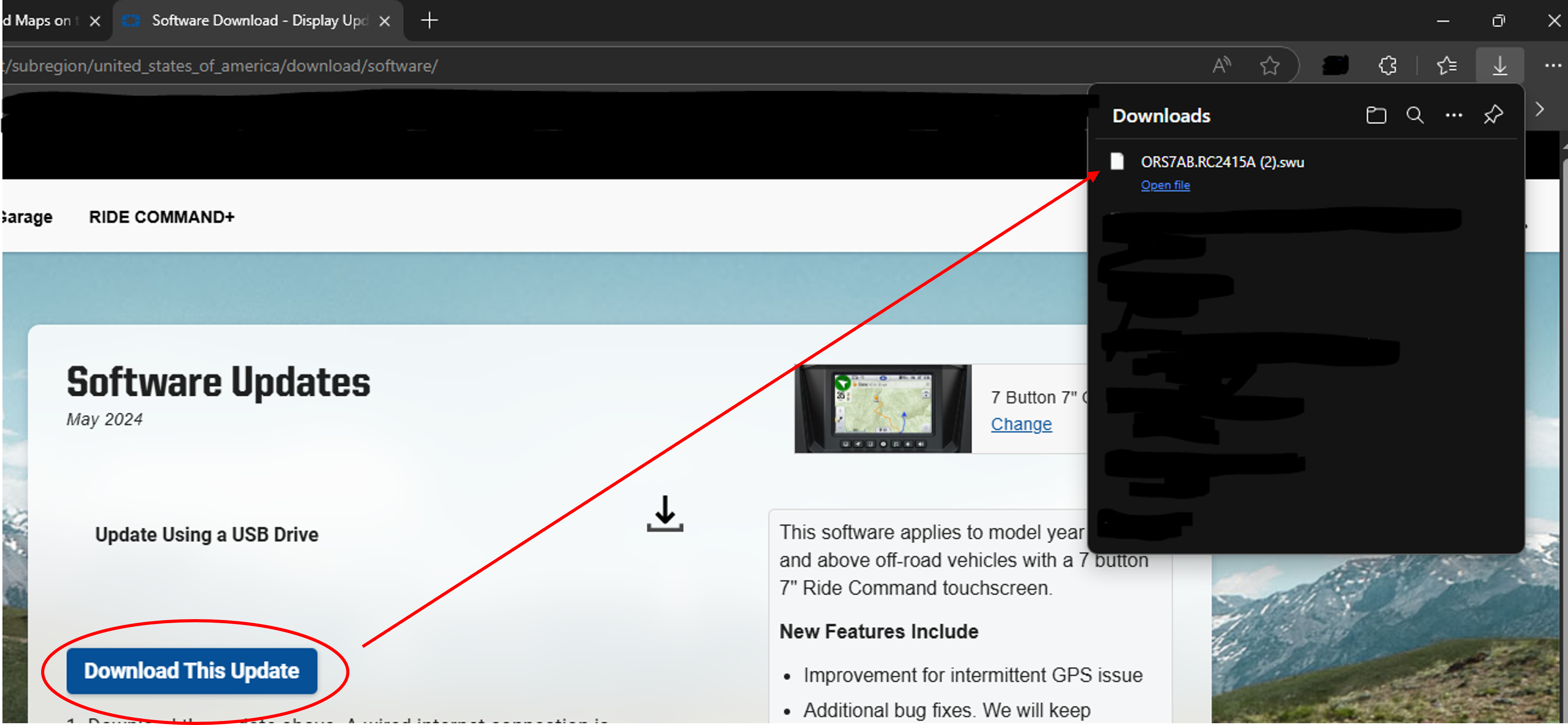
Task: Pin the Downloads panel
Action: (1493, 115)
